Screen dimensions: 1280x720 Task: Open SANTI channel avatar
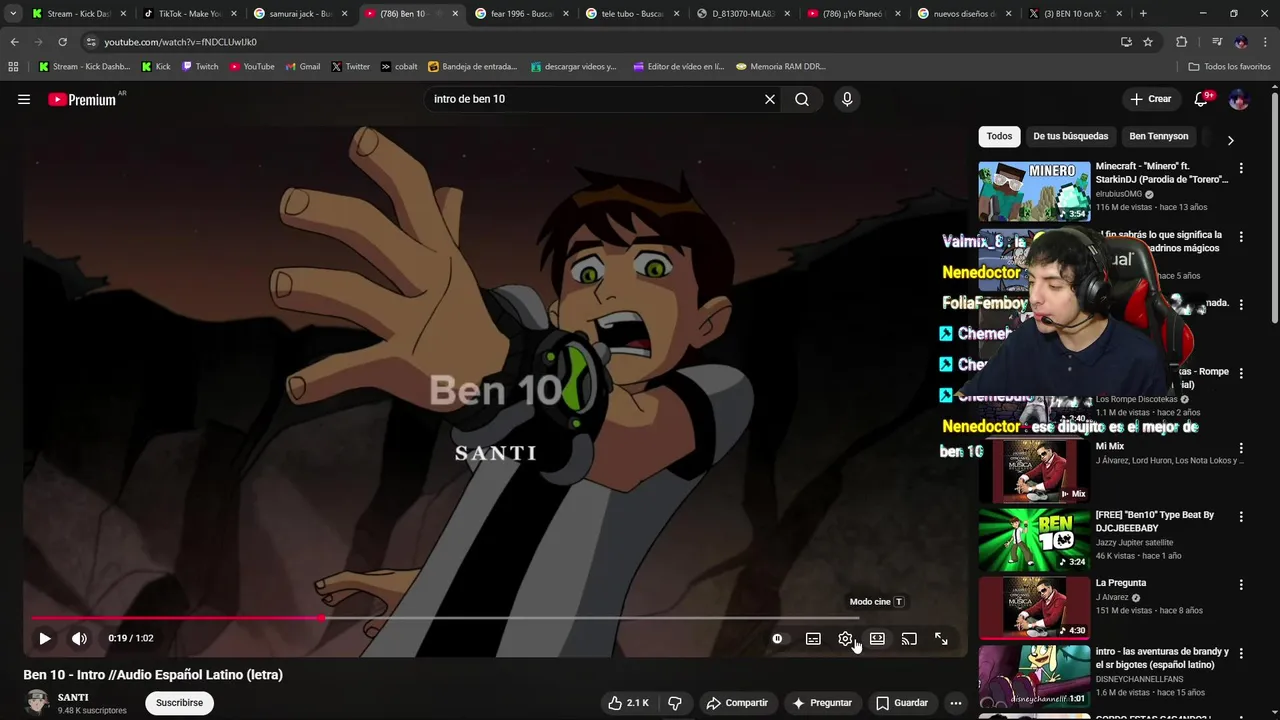37,703
